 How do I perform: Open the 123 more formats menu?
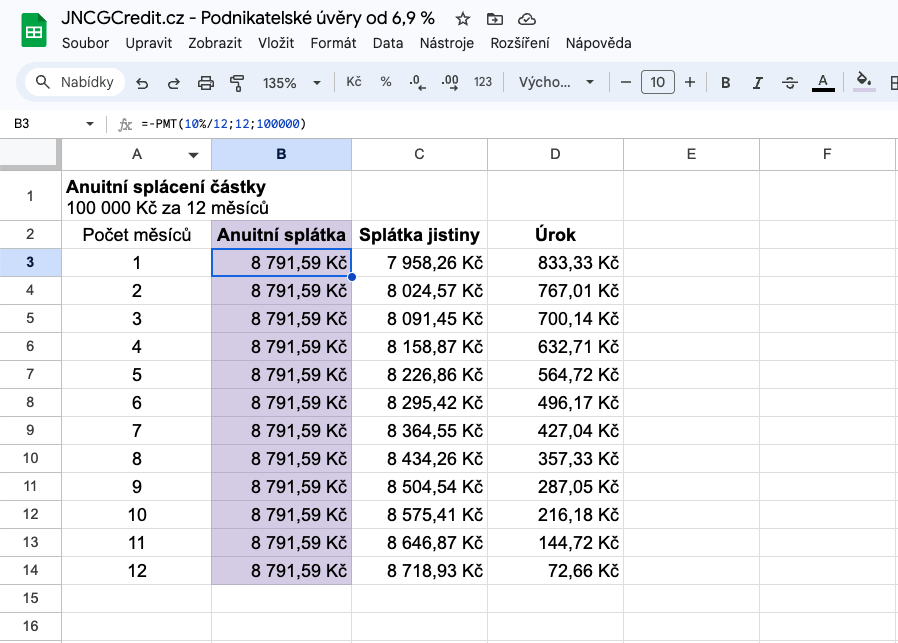483,82
